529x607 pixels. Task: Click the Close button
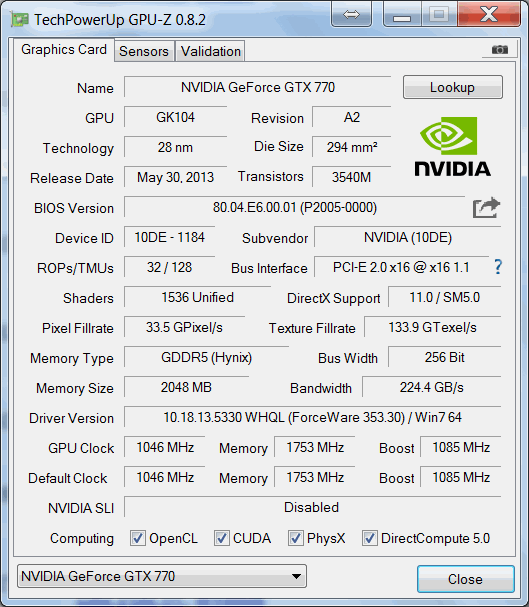466,579
